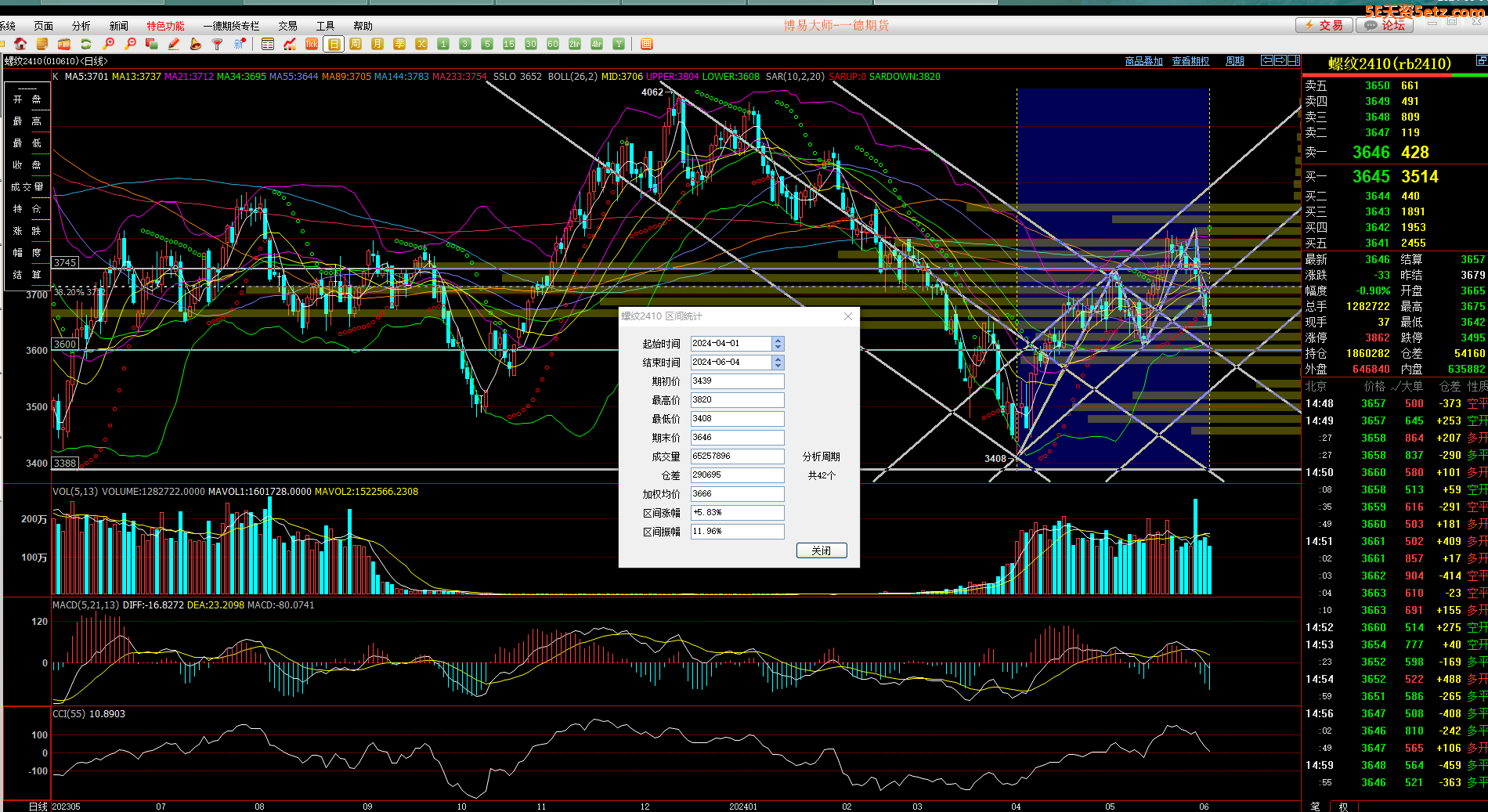Switch to the 权 tab at bottom
This screenshot has height=812, width=1488.
click(1343, 807)
